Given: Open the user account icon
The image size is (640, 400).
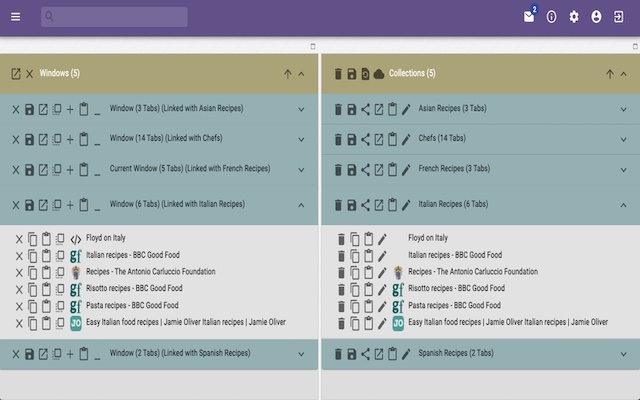Looking at the screenshot, I should pos(596,17).
